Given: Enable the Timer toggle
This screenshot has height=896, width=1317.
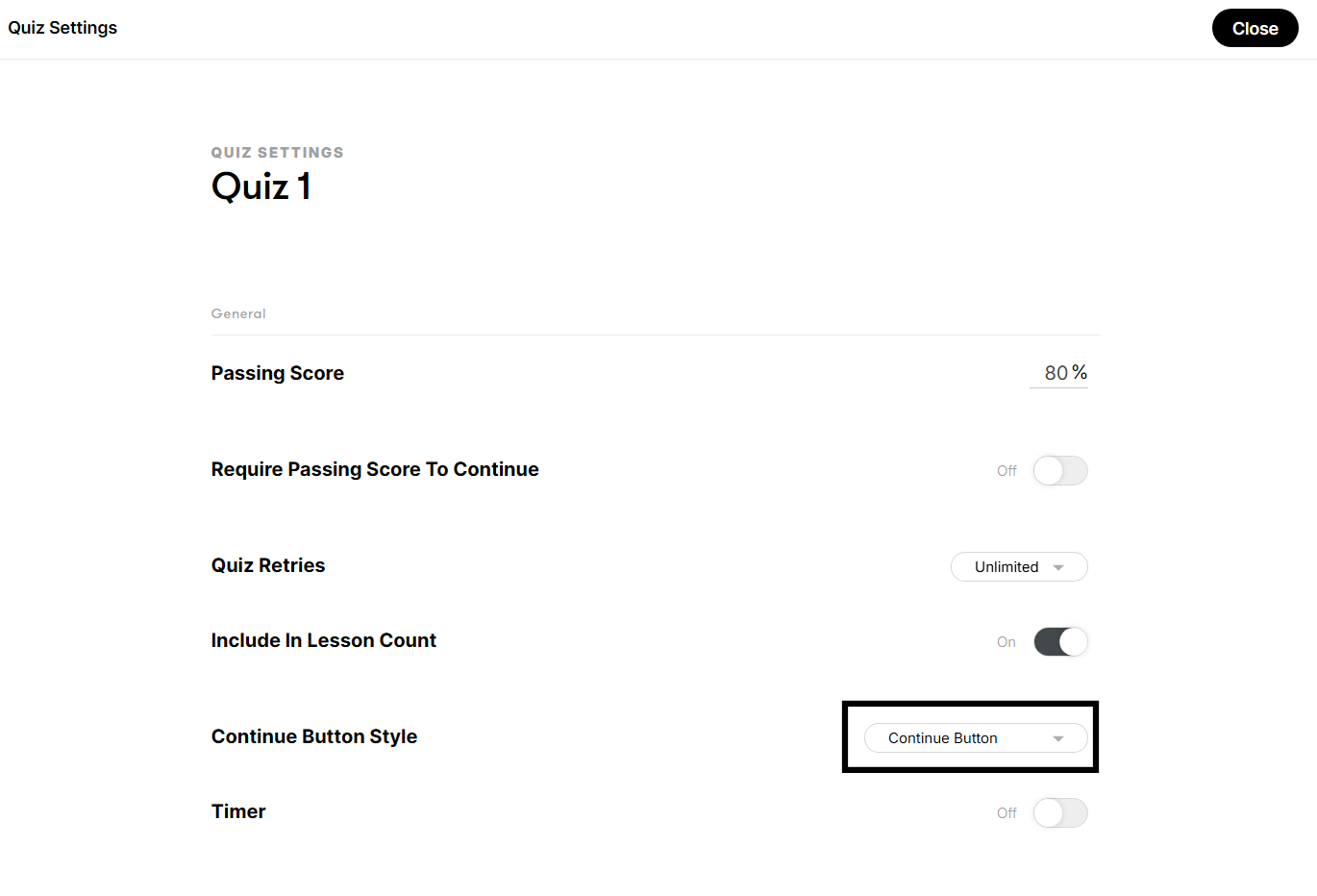Looking at the screenshot, I should coord(1060,813).
